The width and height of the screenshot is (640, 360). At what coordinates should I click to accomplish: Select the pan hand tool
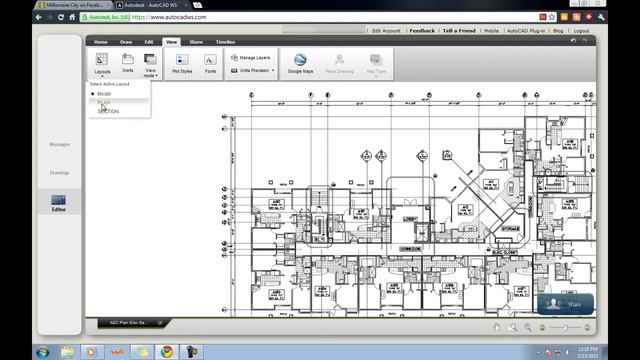tap(497, 327)
